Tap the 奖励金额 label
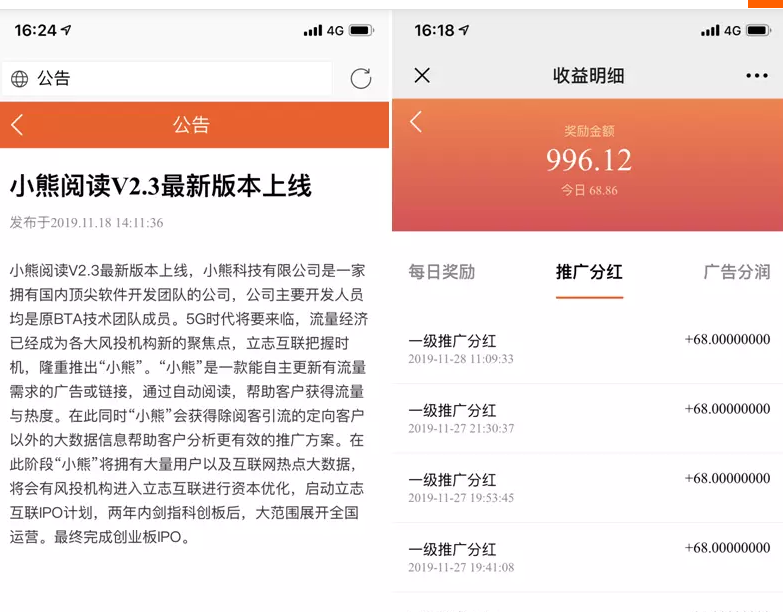Screen dimensions: 783x612 pyautogui.click(x=589, y=131)
